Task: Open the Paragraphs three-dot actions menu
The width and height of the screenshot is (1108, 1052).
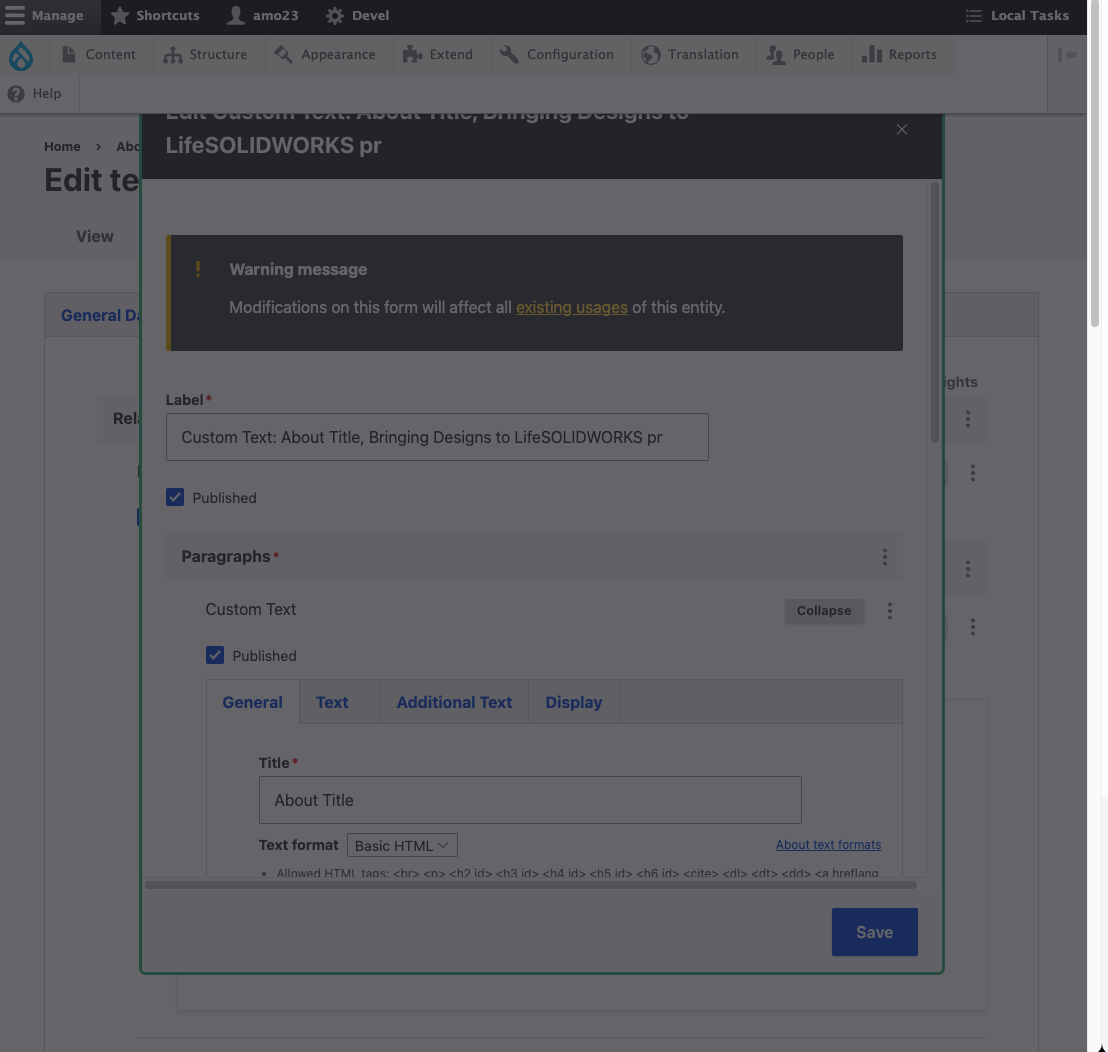Action: tap(884, 557)
